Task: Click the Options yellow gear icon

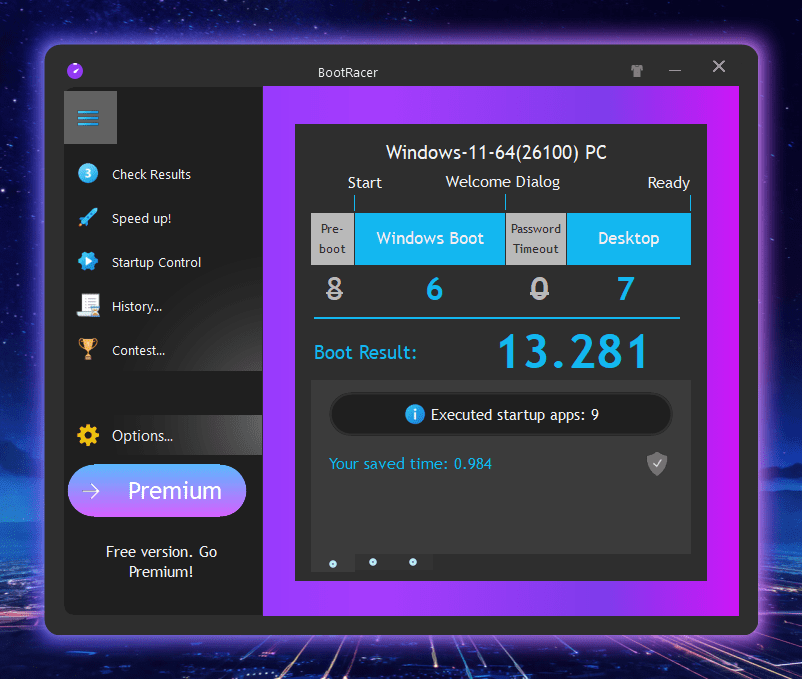Action: [x=88, y=435]
